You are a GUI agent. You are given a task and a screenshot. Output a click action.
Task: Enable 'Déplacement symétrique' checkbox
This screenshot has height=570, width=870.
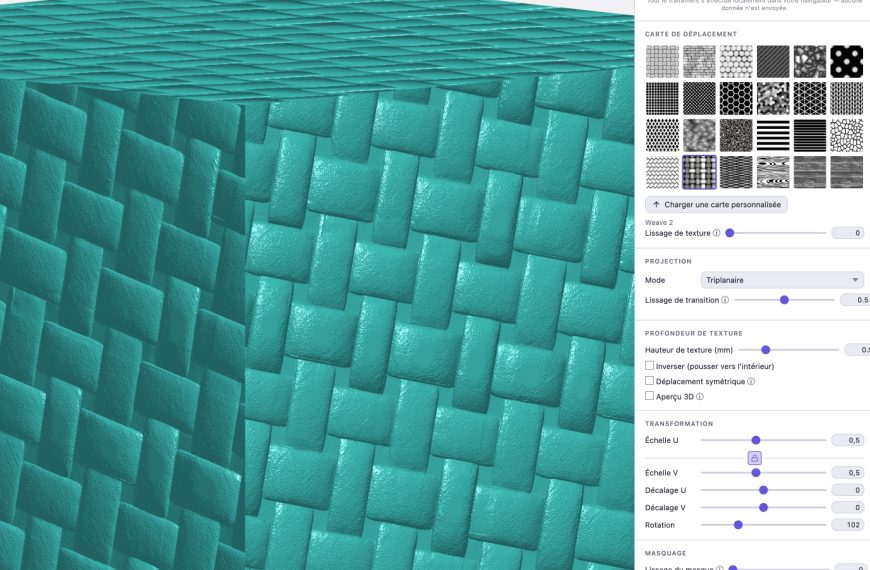point(649,381)
